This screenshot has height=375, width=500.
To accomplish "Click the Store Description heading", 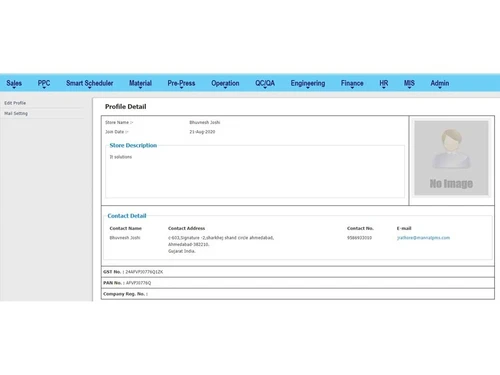I will (133, 145).
